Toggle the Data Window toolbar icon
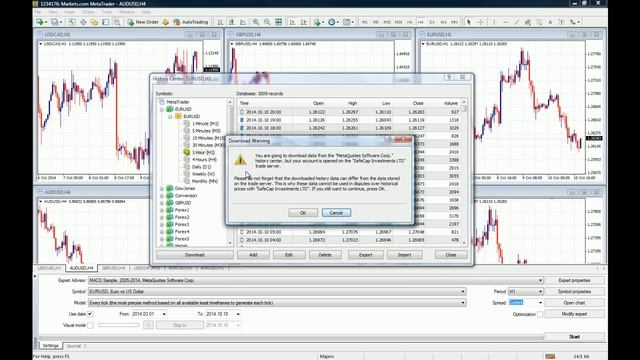This screenshot has height=360, width=640. [83, 22]
